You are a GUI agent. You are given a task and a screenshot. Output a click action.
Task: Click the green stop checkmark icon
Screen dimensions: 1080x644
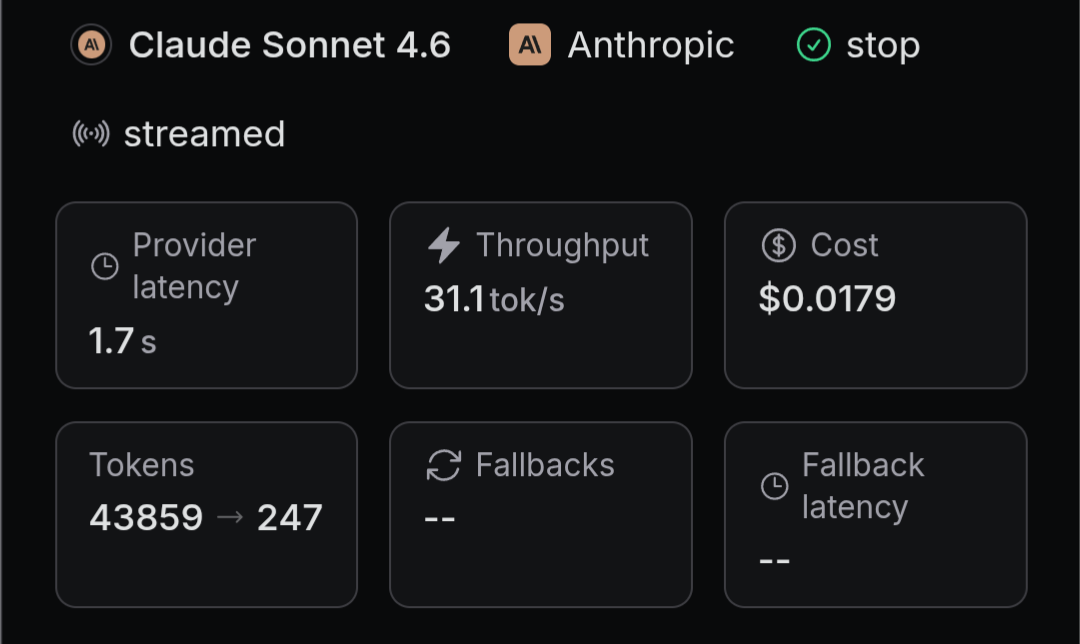point(814,45)
